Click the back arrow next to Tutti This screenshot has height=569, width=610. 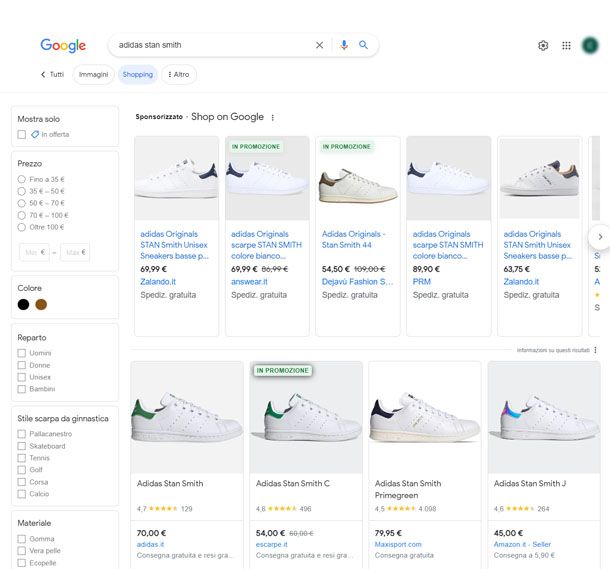[43, 74]
